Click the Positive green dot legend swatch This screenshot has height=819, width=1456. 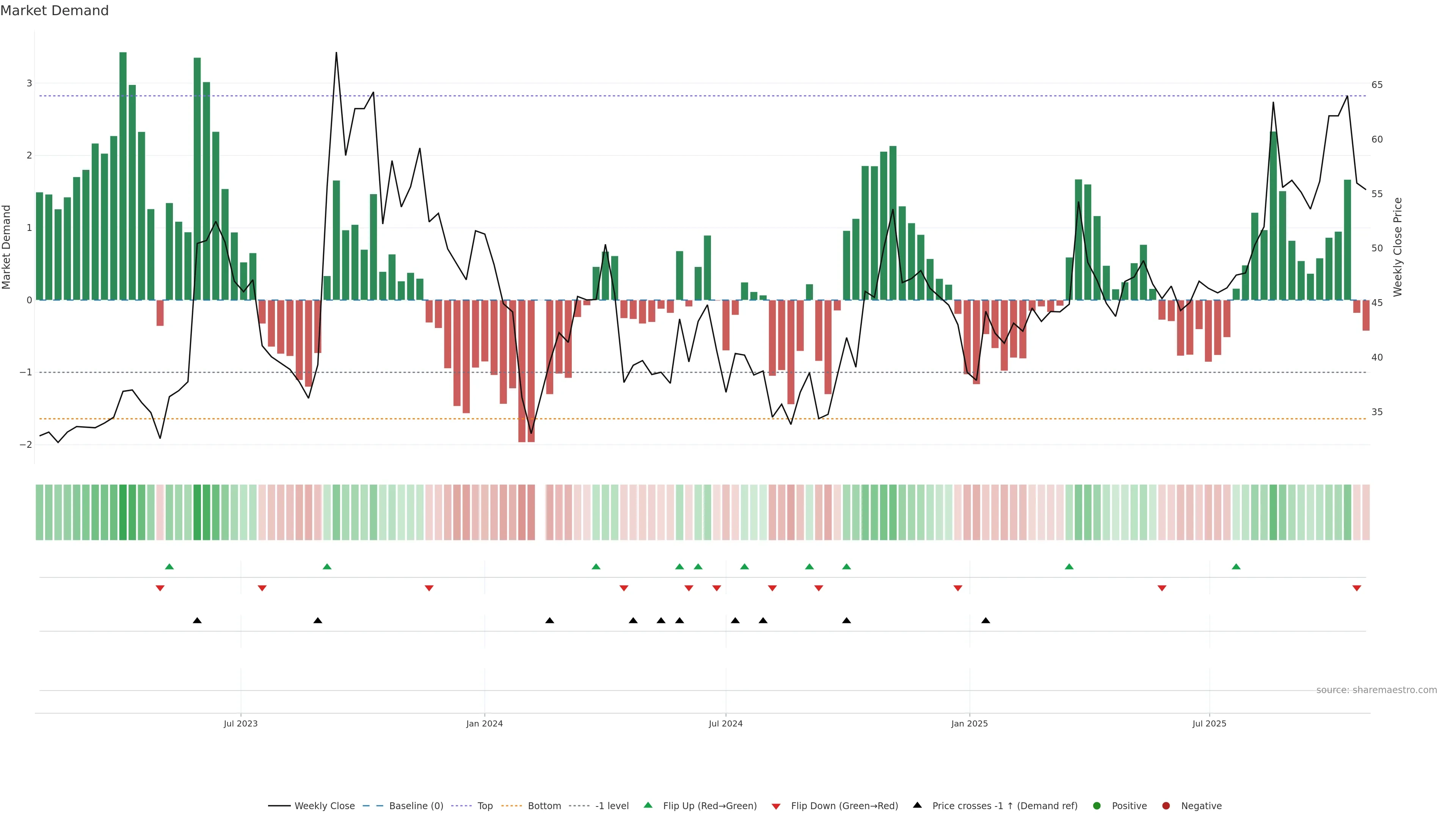coord(1097,806)
